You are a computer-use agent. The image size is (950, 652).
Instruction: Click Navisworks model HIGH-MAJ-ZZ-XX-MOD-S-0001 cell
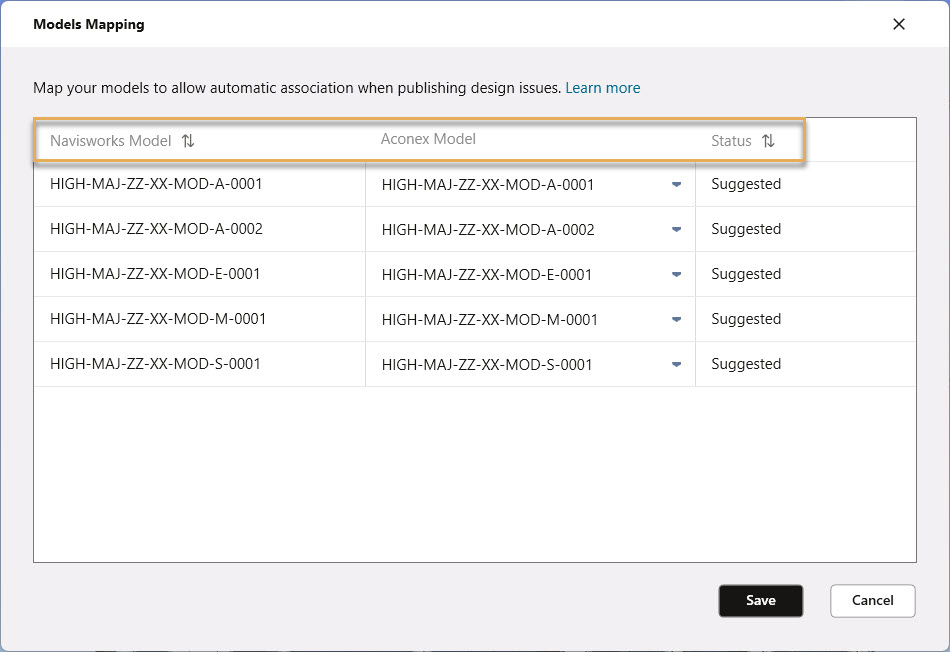(155, 364)
